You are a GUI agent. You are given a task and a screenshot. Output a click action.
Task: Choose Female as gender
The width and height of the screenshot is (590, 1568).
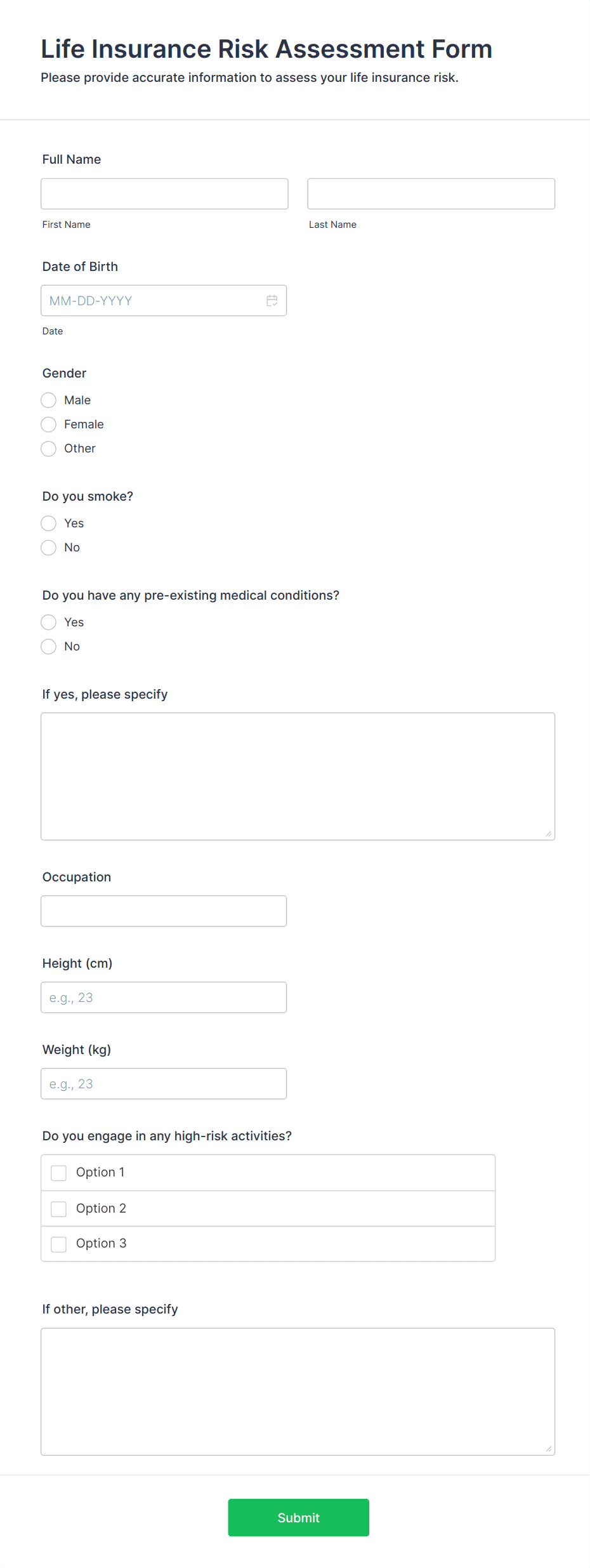[48, 424]
